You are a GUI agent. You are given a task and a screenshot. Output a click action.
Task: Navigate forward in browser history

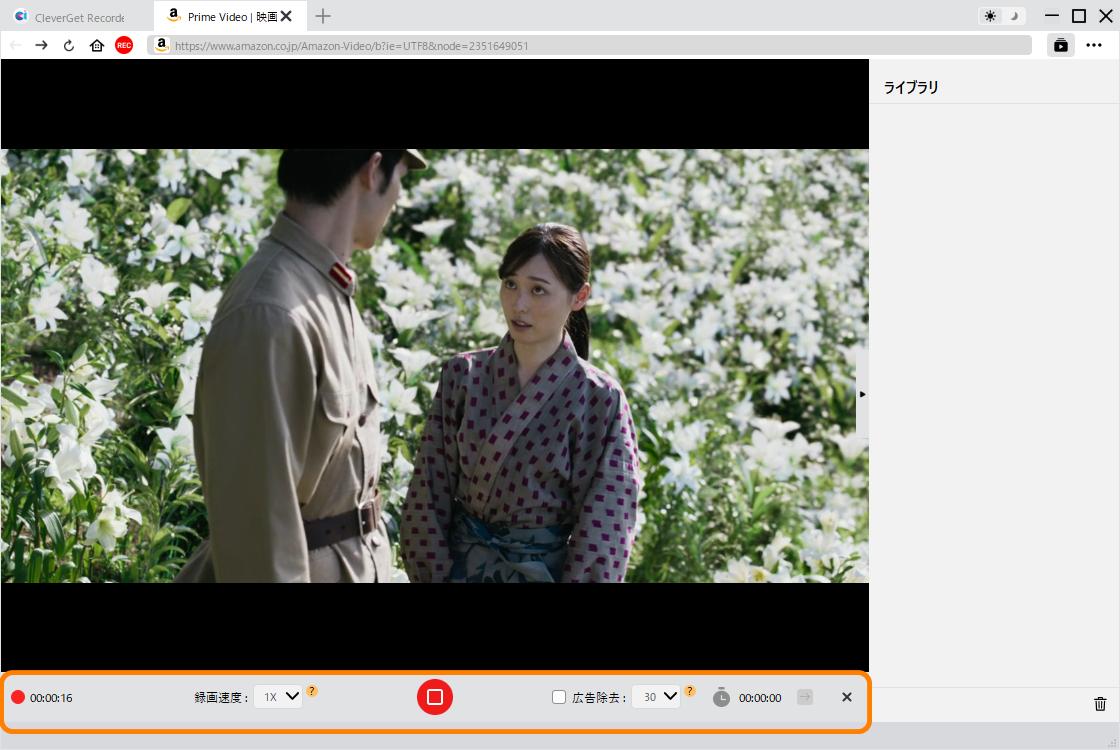point(41,46)
